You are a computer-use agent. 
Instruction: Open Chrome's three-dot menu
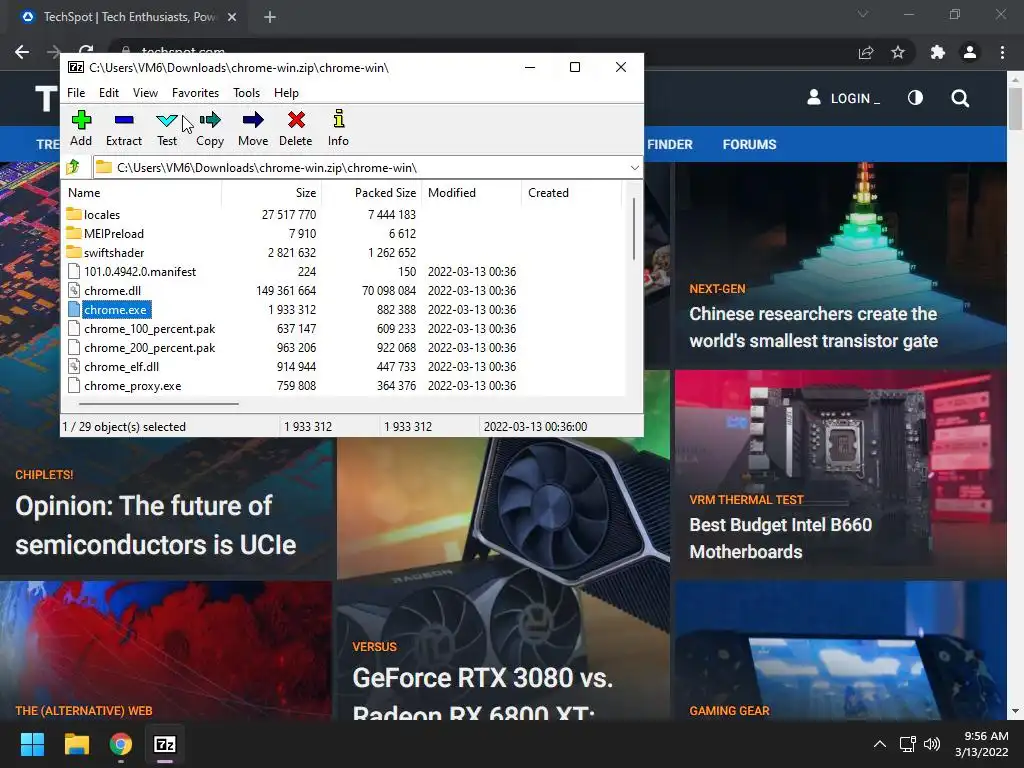(1002, 52)
